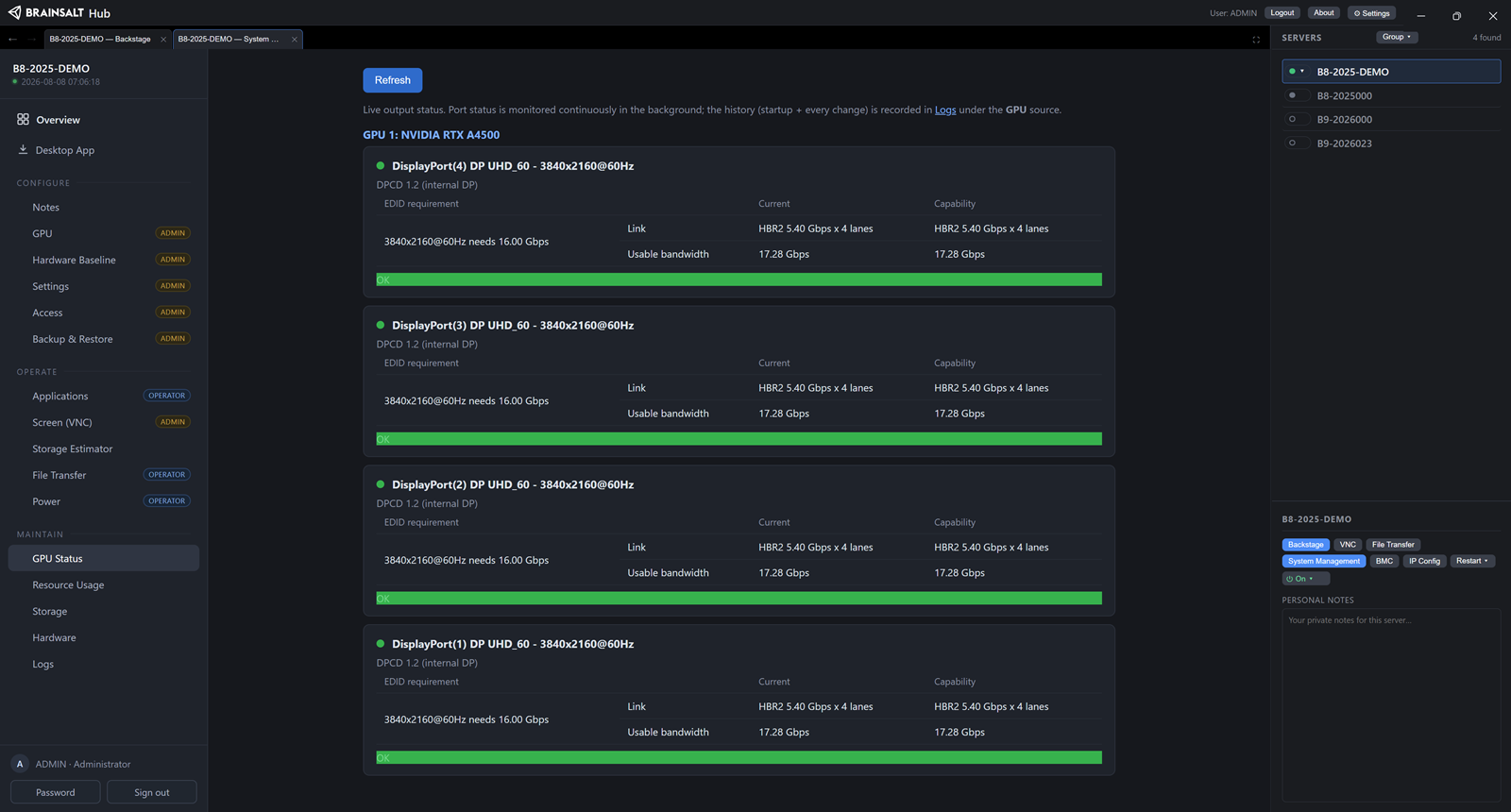Toggle the B9-2026023 server status pill

1297,143
